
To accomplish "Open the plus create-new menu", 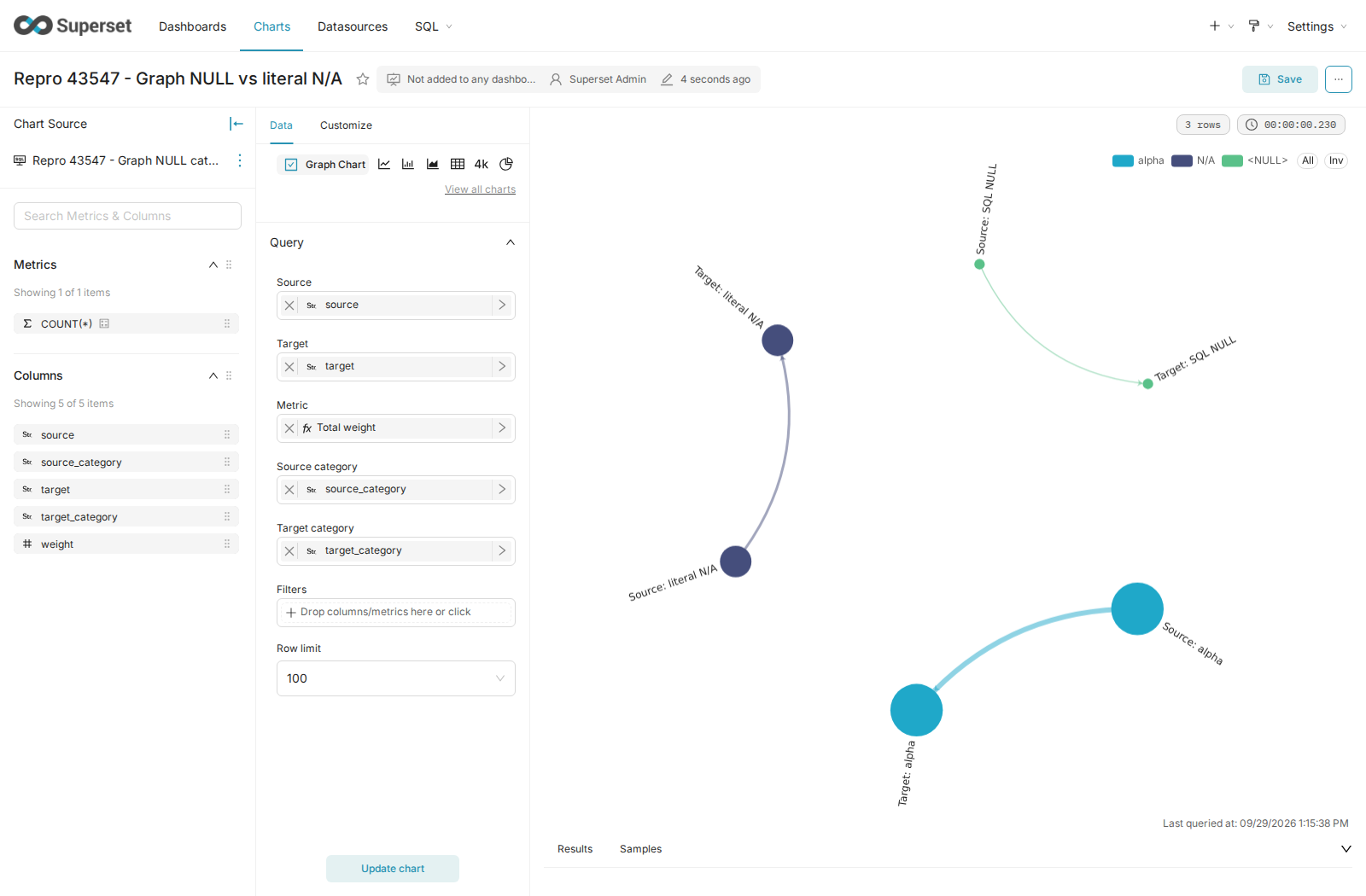I will click(1221, 26).
